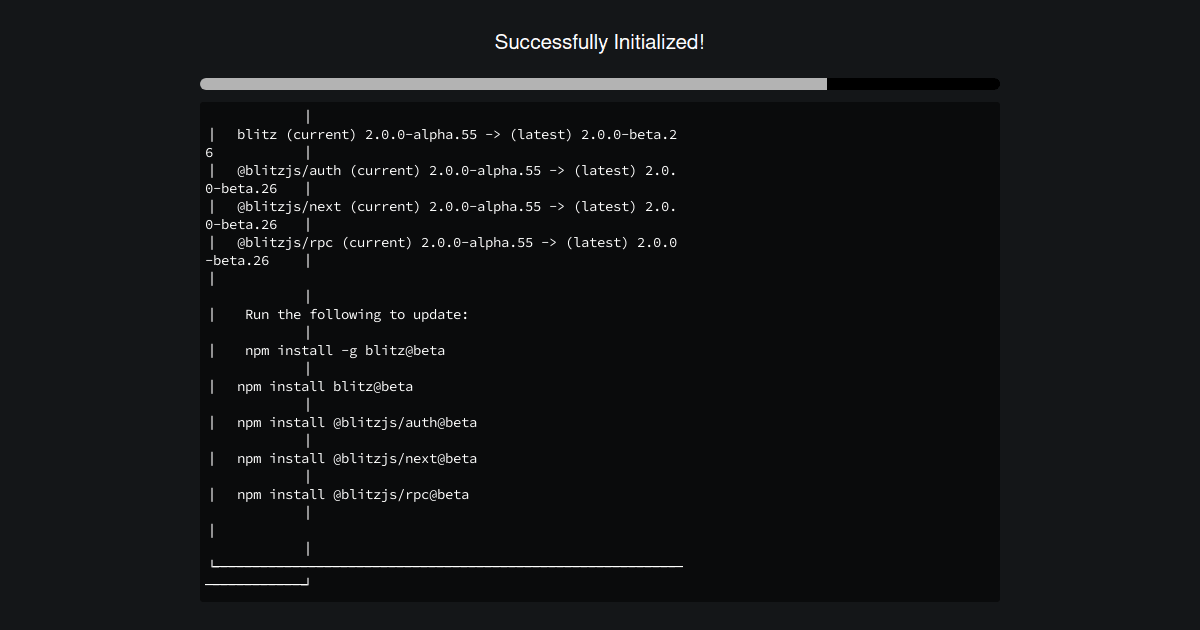
Task: Click the "npm install @blitzjs/auth@beta" line
Action: pyautogui.click(x=356, y=422)
